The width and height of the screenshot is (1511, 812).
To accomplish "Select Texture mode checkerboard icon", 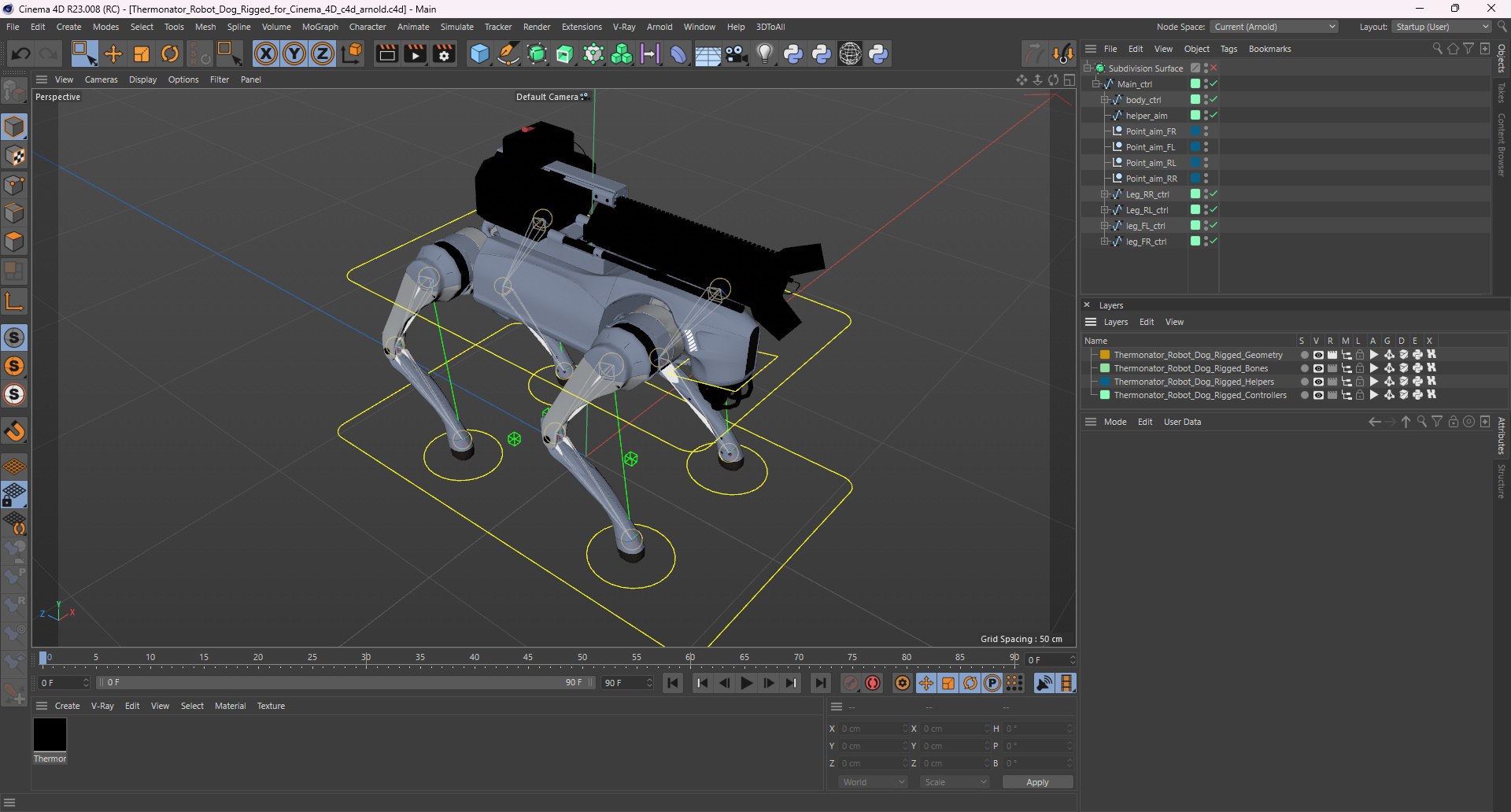I will (15, 156).
